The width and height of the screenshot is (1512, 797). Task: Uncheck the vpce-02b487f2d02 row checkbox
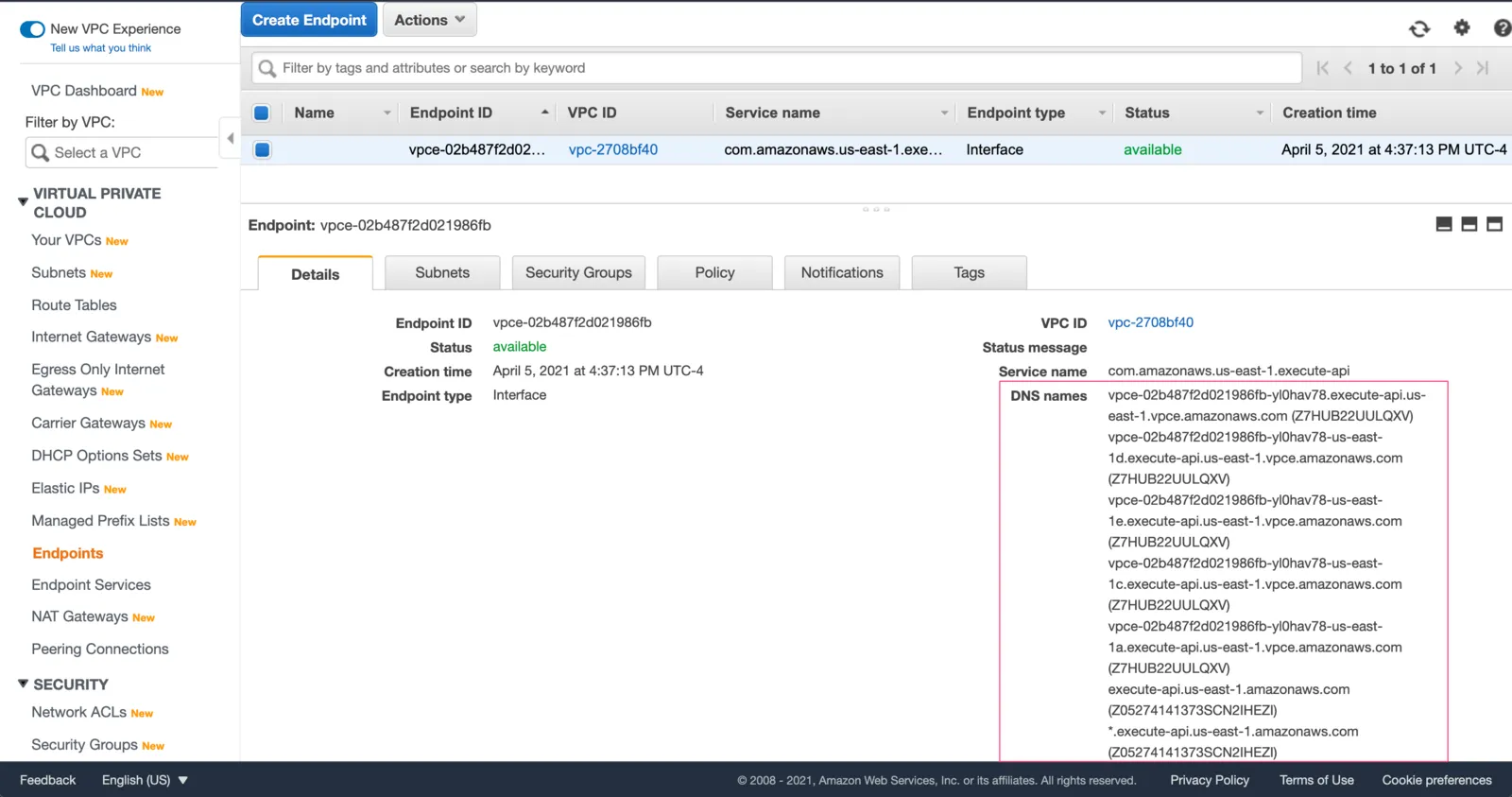point(262,149)
